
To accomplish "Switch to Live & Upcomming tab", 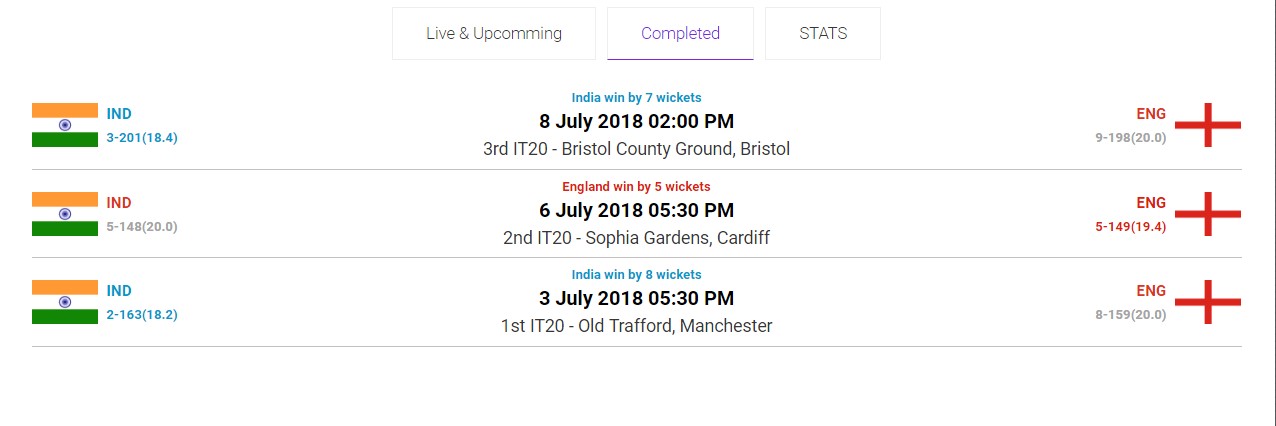I will tap(494, 34).
